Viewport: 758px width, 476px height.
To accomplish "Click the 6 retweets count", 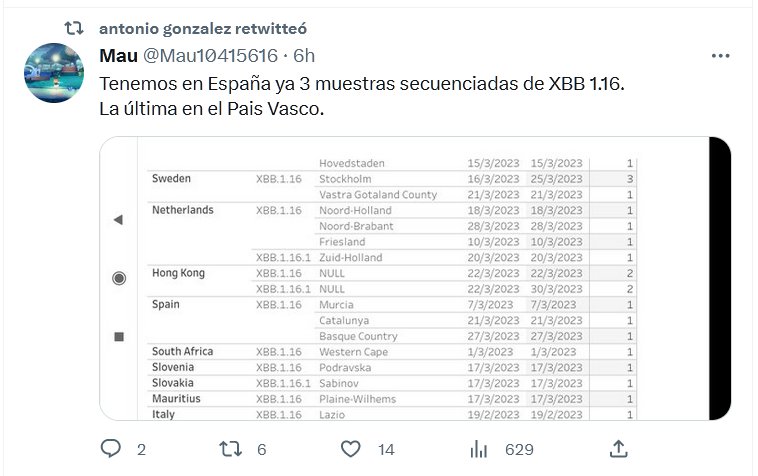I will click(x=261, y=450).
